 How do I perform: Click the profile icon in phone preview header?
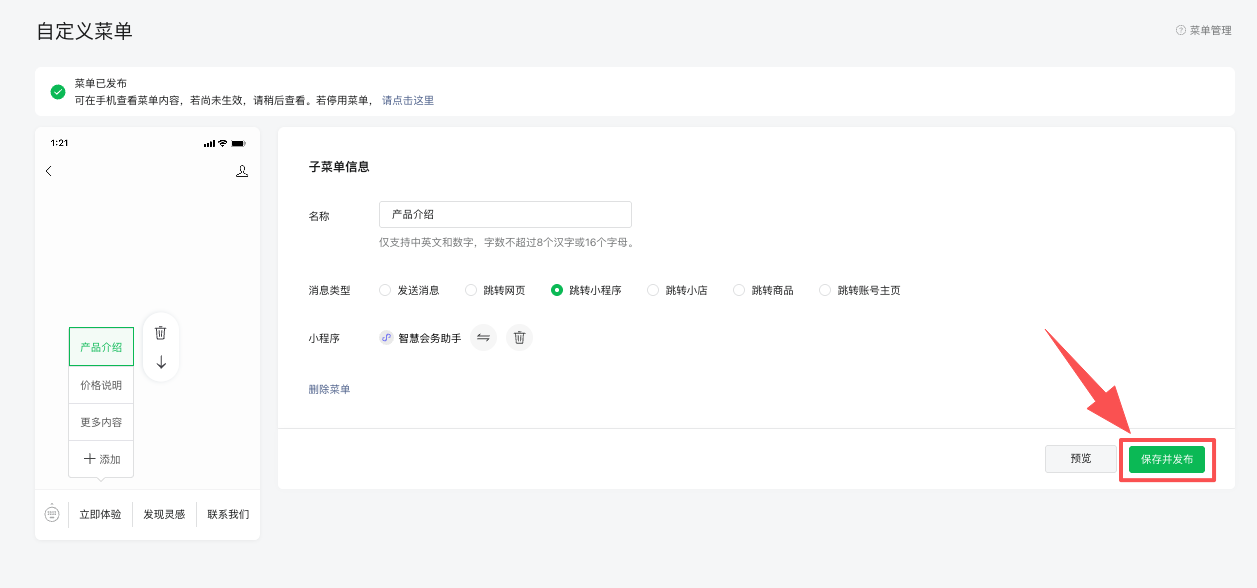(x=242, y=171)
